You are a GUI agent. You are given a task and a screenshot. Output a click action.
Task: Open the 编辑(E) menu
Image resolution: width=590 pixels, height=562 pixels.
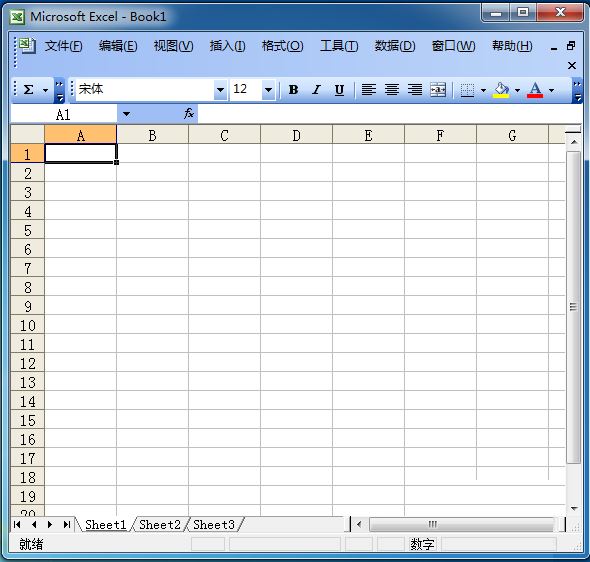(x=118, y=46)
